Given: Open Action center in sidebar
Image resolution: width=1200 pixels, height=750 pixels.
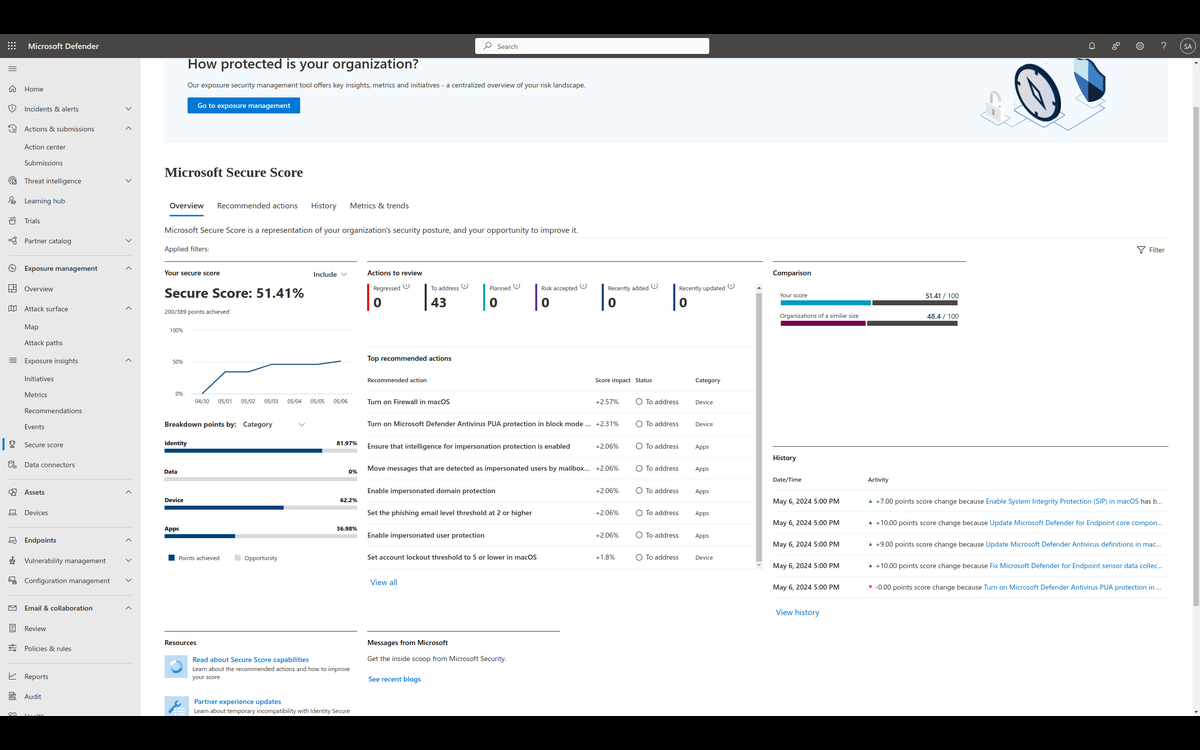Looking at the screenshot, I should (45, 147).
